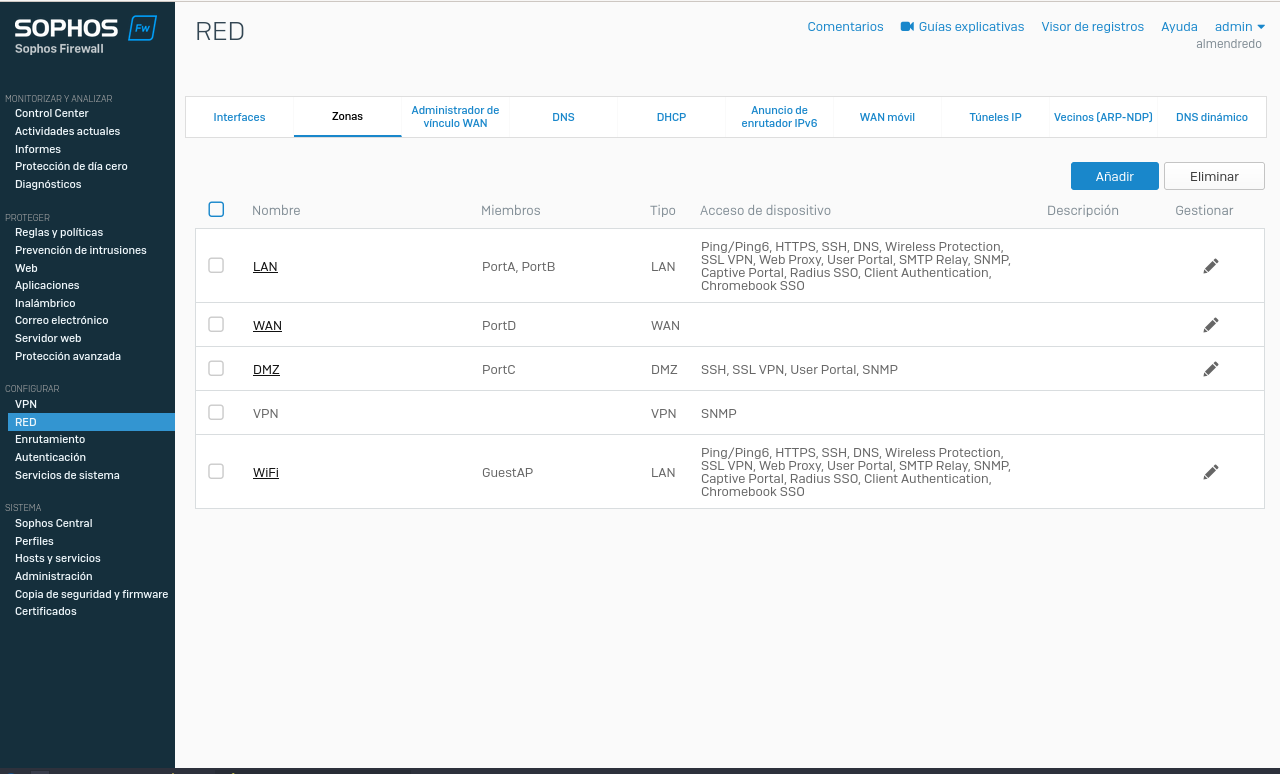Go to the DNS dinámico tab

click(x=1211, y=117)
